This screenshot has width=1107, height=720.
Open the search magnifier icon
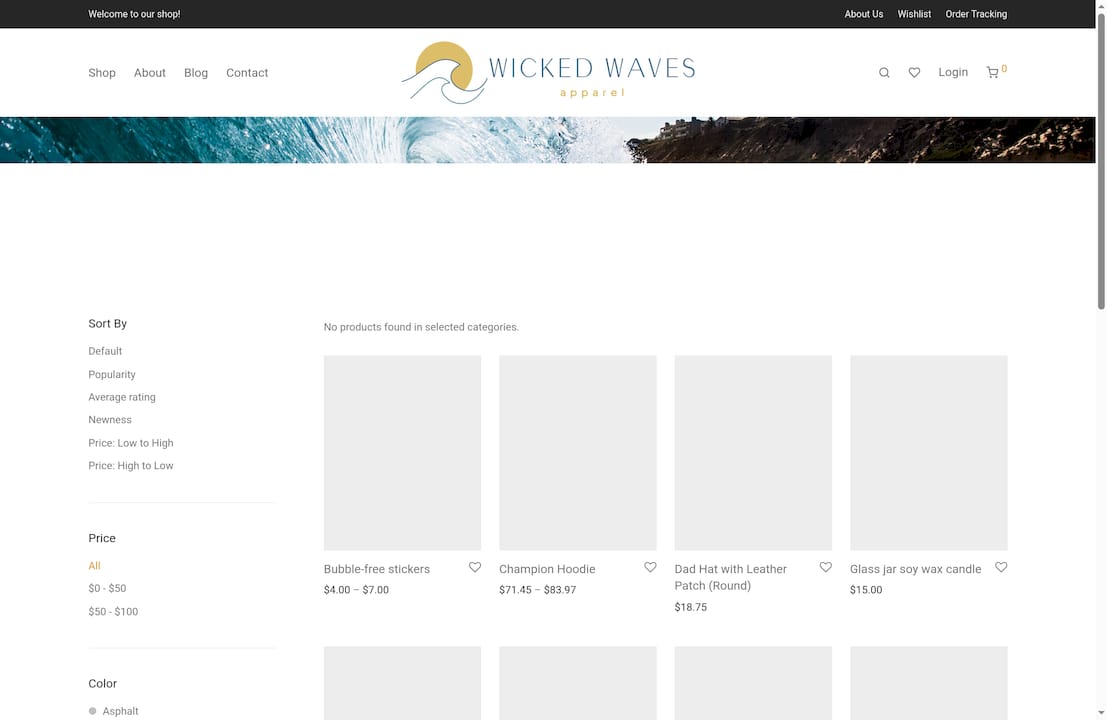click(x=884, y=73)
